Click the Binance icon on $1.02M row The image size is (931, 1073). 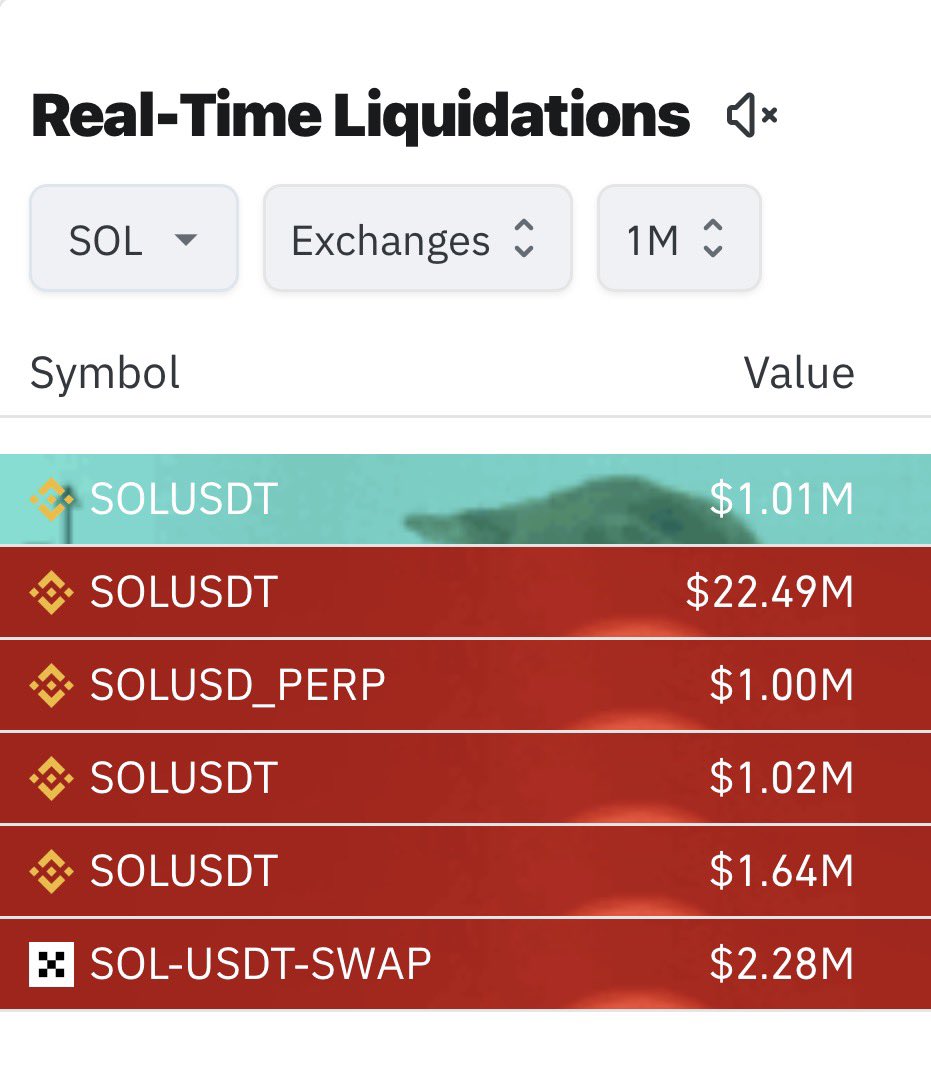tap(51, 778)
